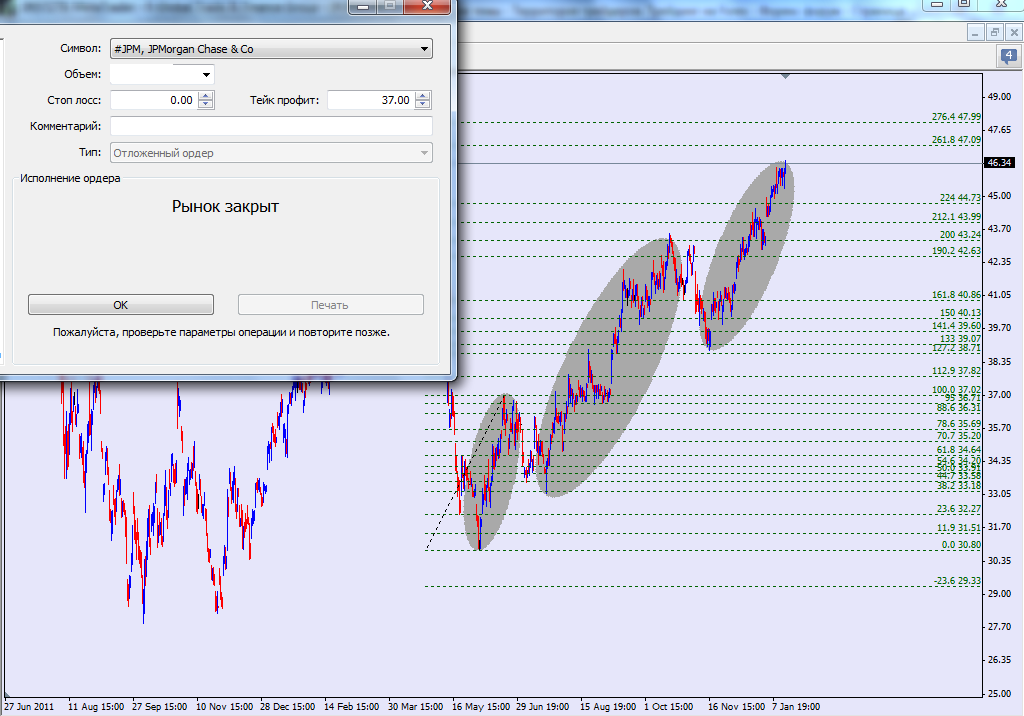Open the notifications chat icon showing 4

(x=1008, y=56)
